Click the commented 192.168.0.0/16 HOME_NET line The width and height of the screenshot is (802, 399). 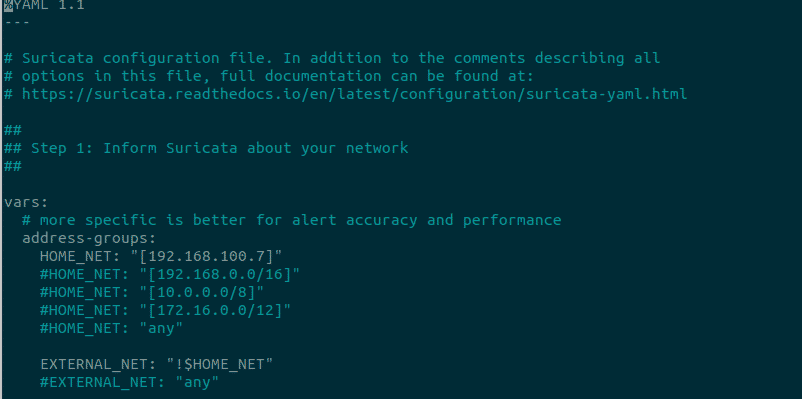pos(170,275)
